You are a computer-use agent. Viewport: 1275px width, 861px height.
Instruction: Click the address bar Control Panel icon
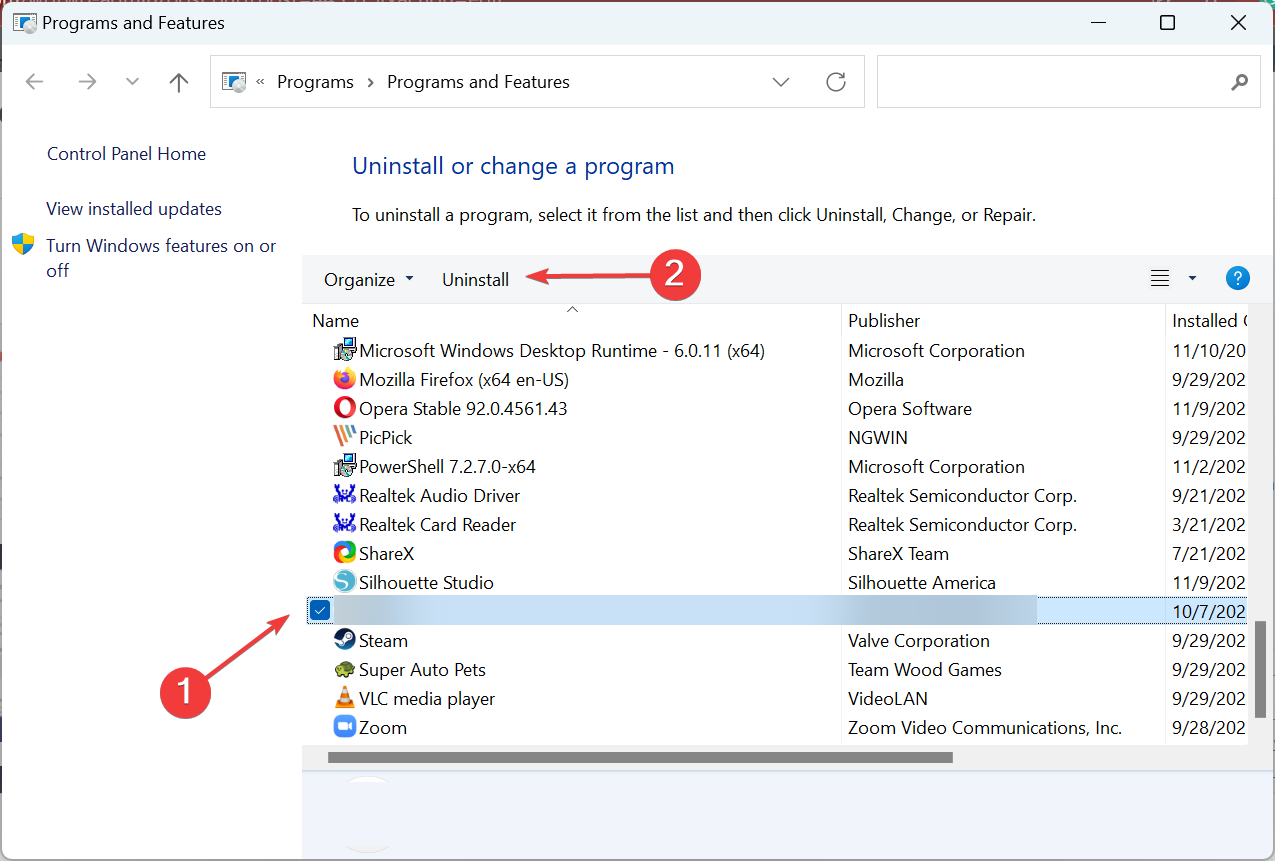[233, 82]
